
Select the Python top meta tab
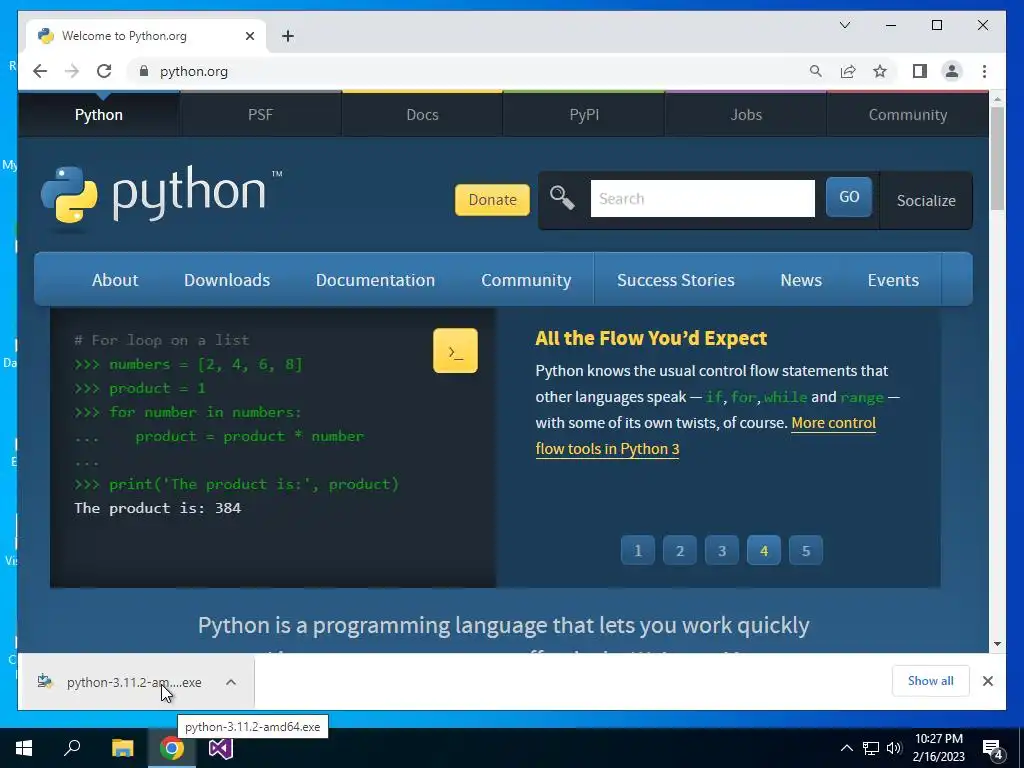point(99,114)
